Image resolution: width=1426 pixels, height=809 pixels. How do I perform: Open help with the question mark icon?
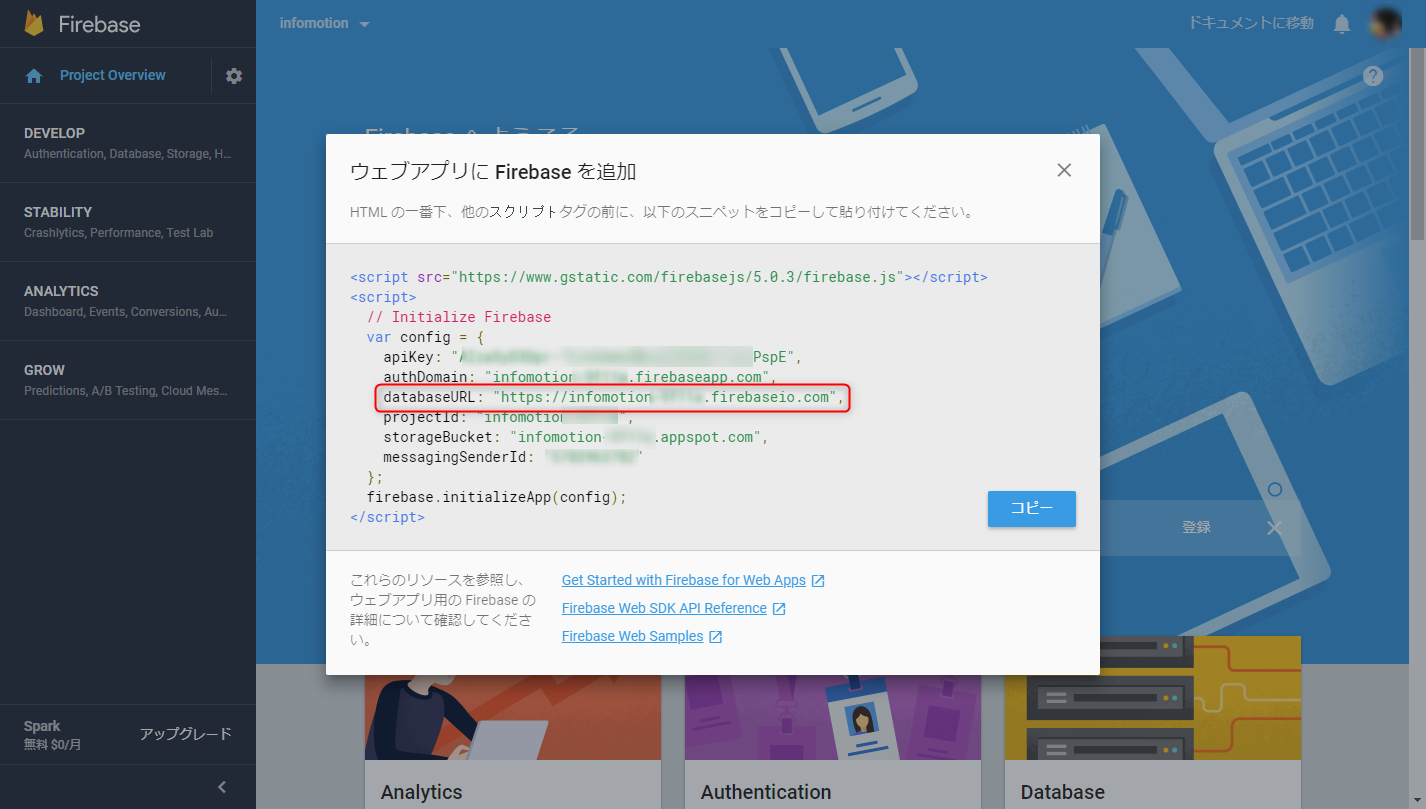coord(1373,75)
